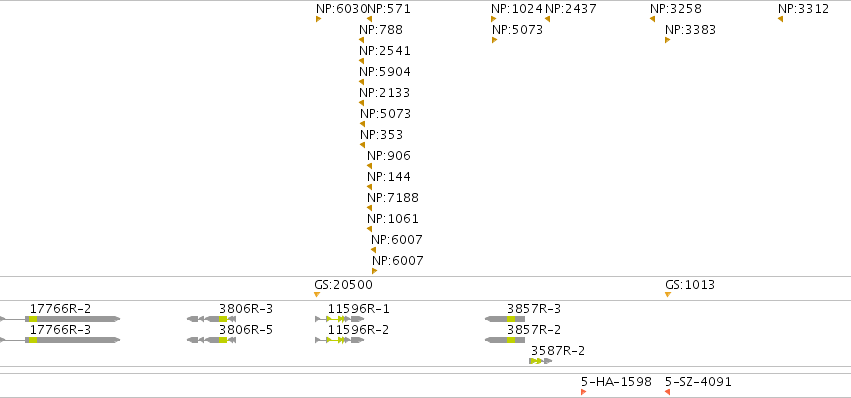
Task: Select the NP:3383 insertion marker
Action: tap(668, 40)
